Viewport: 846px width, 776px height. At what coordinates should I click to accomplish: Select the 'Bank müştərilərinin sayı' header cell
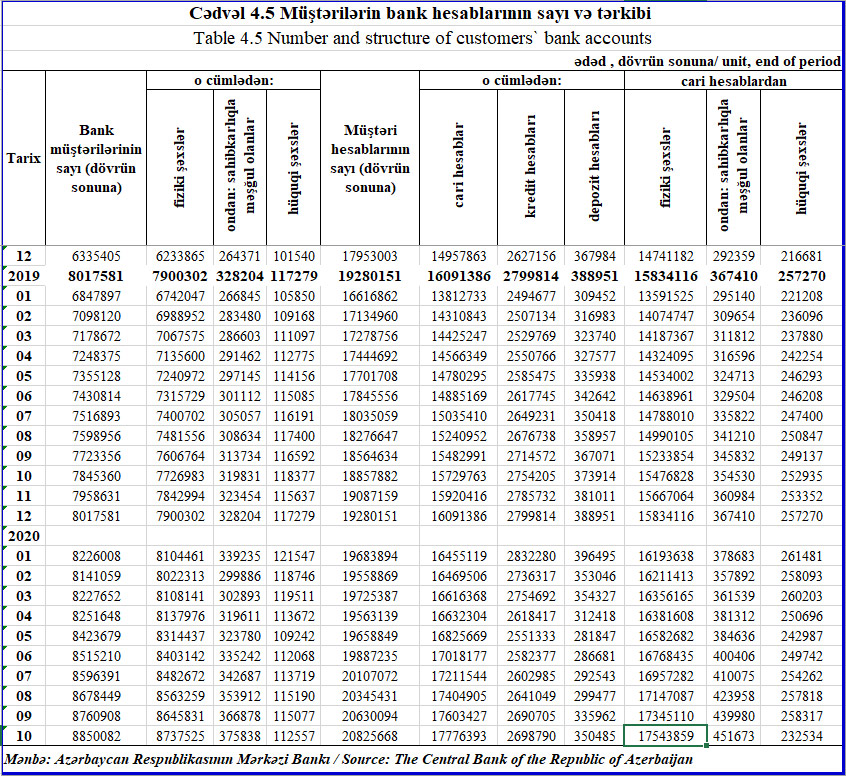[x=96, y=158]
